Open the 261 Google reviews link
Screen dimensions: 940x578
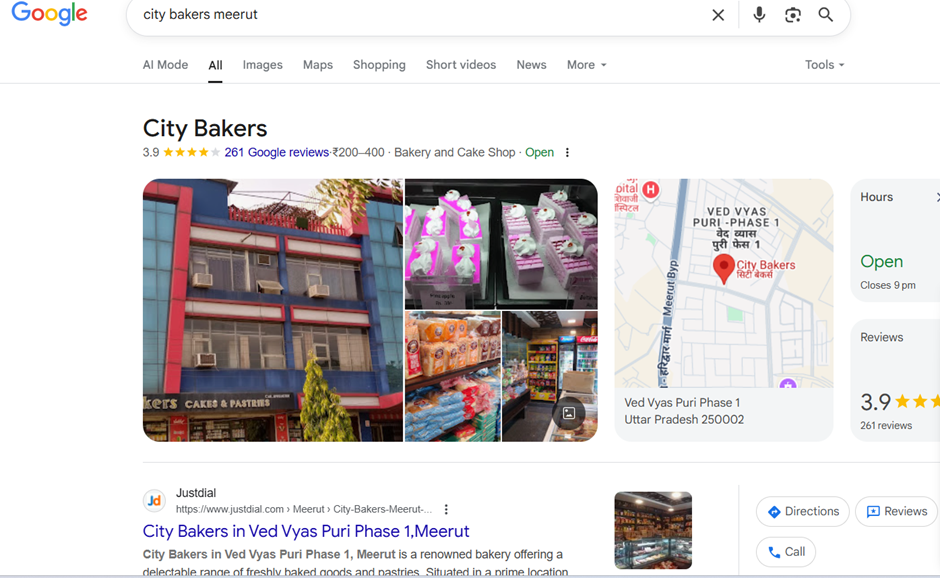point(276,152)
